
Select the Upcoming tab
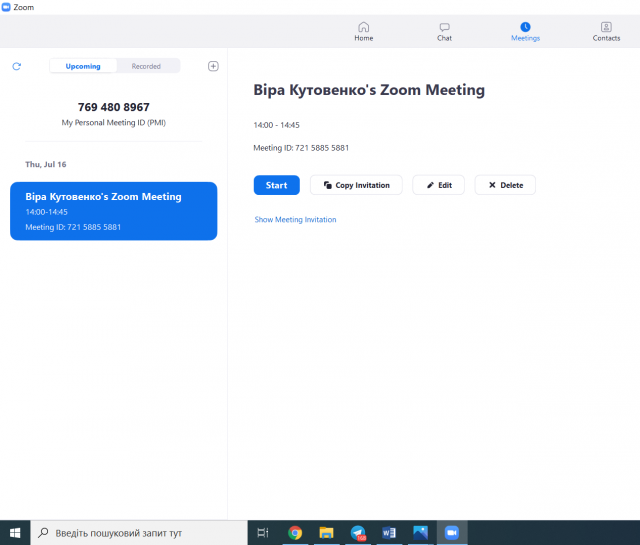pyautogui.click(x=83, y=66)
